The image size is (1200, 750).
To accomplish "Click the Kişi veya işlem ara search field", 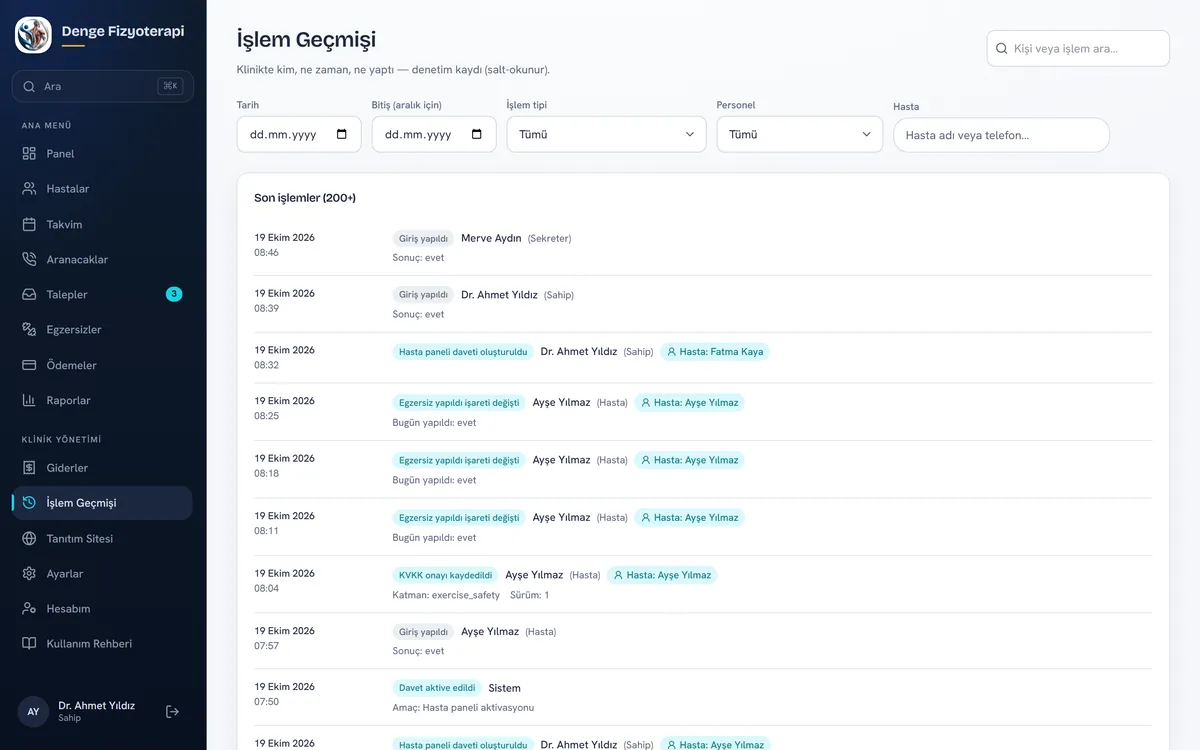I will [1078, 48].
